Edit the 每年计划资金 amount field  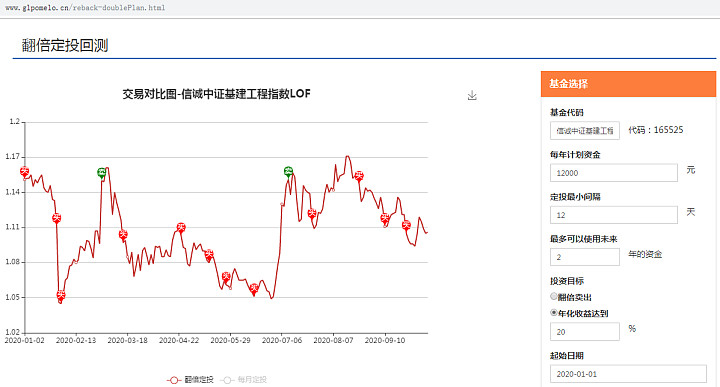click(613, 173)
